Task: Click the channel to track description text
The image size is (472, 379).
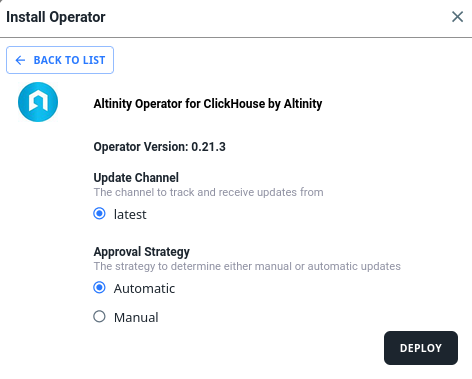Action: [208, 192]
